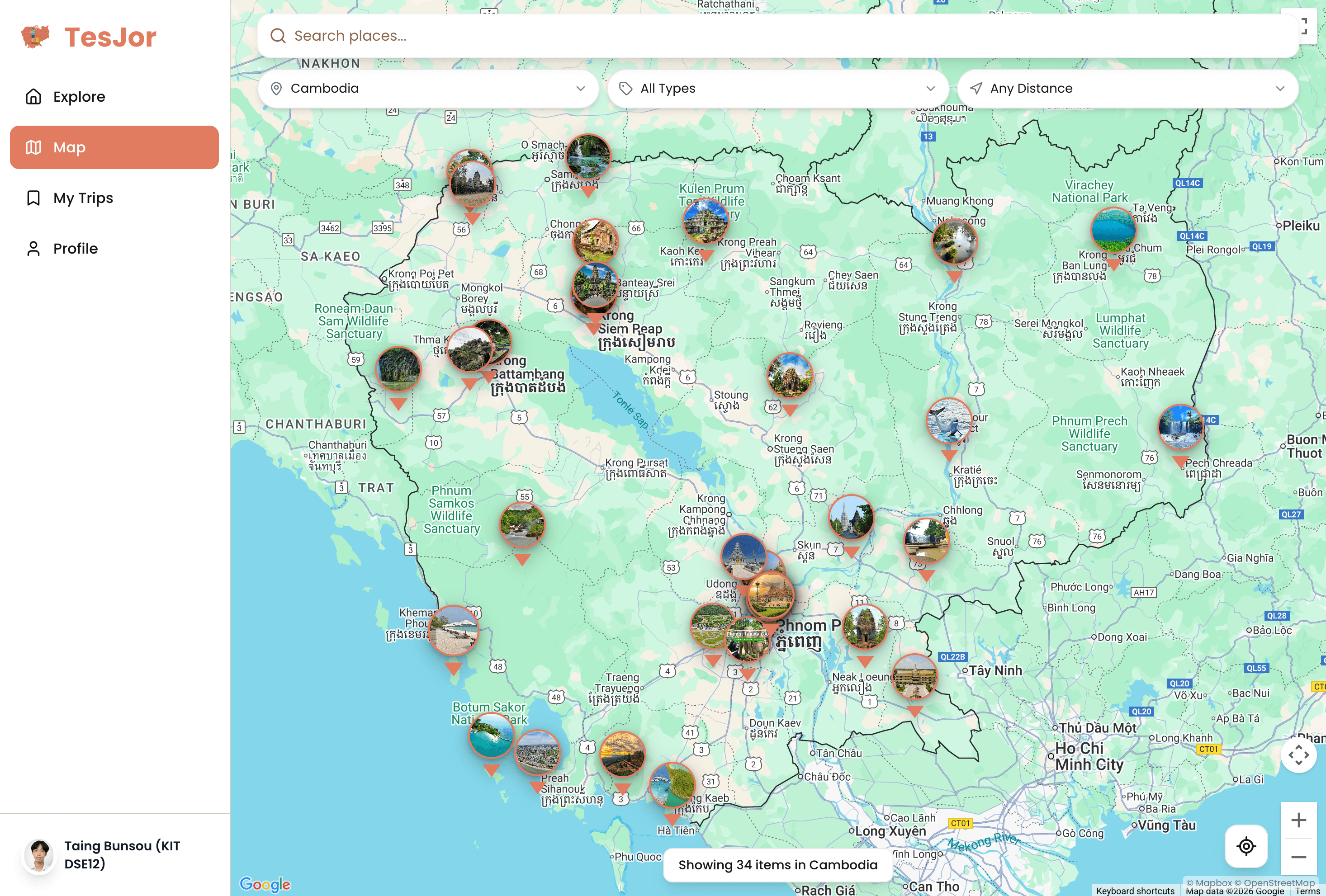Viewport: 1326px width, 896px height.
Task: Zoom out with the minus button
Action: (1298, 857)
